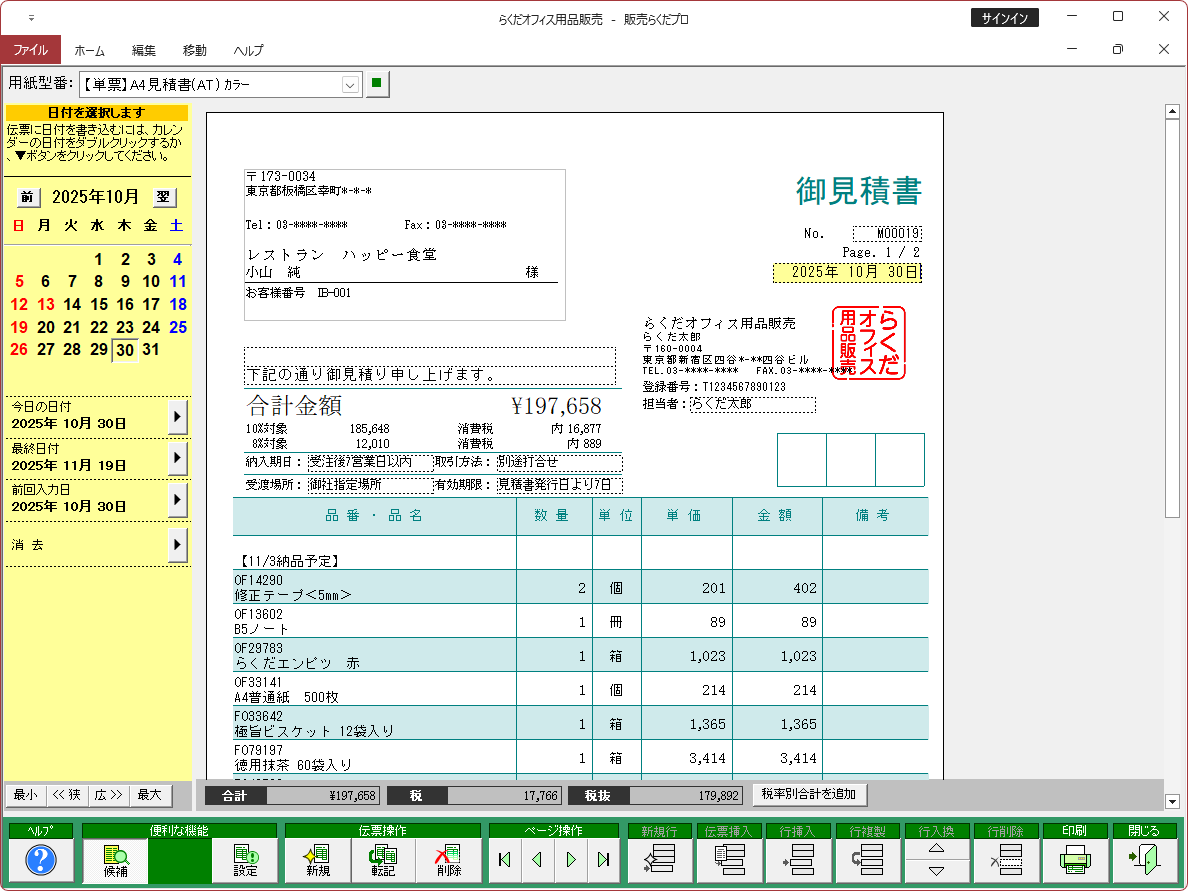Open the help question mark icon
The width and height of the screenshot is (1188, 891).
[x=41, y=860]
